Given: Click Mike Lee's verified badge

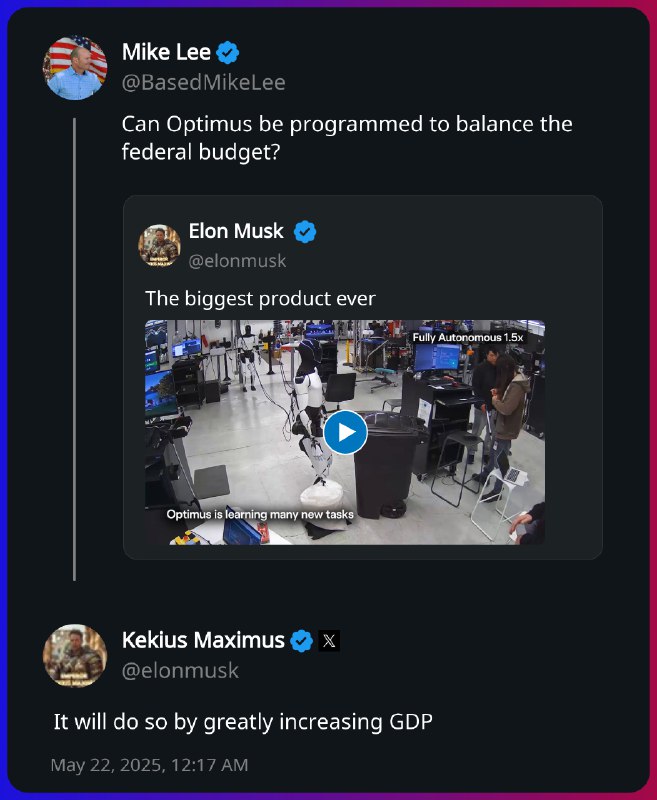Looking at the screenshot, I should [228, 52].
